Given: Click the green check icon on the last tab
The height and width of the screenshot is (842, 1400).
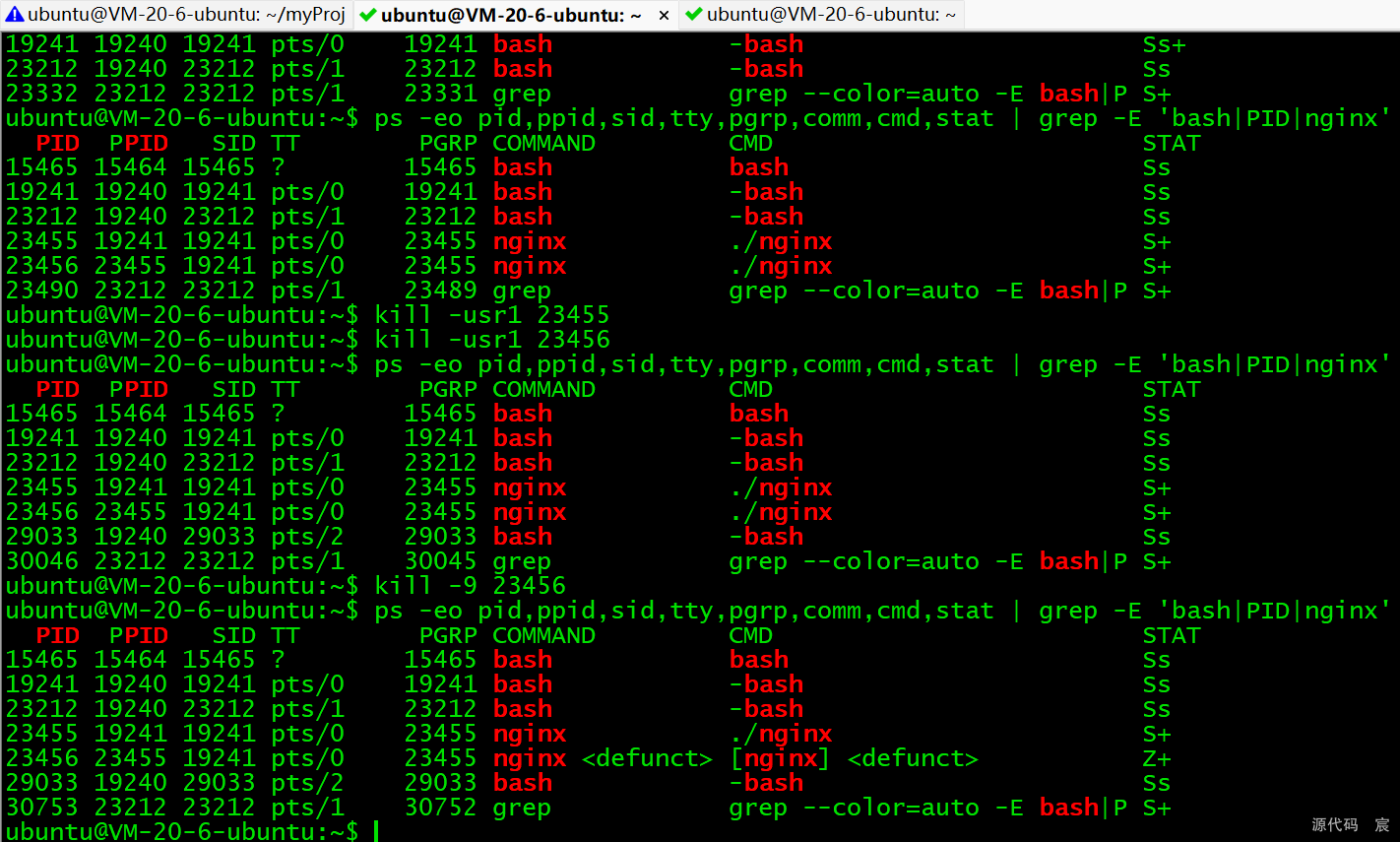Looking at the screenshot, I should [x=693, y=15].
